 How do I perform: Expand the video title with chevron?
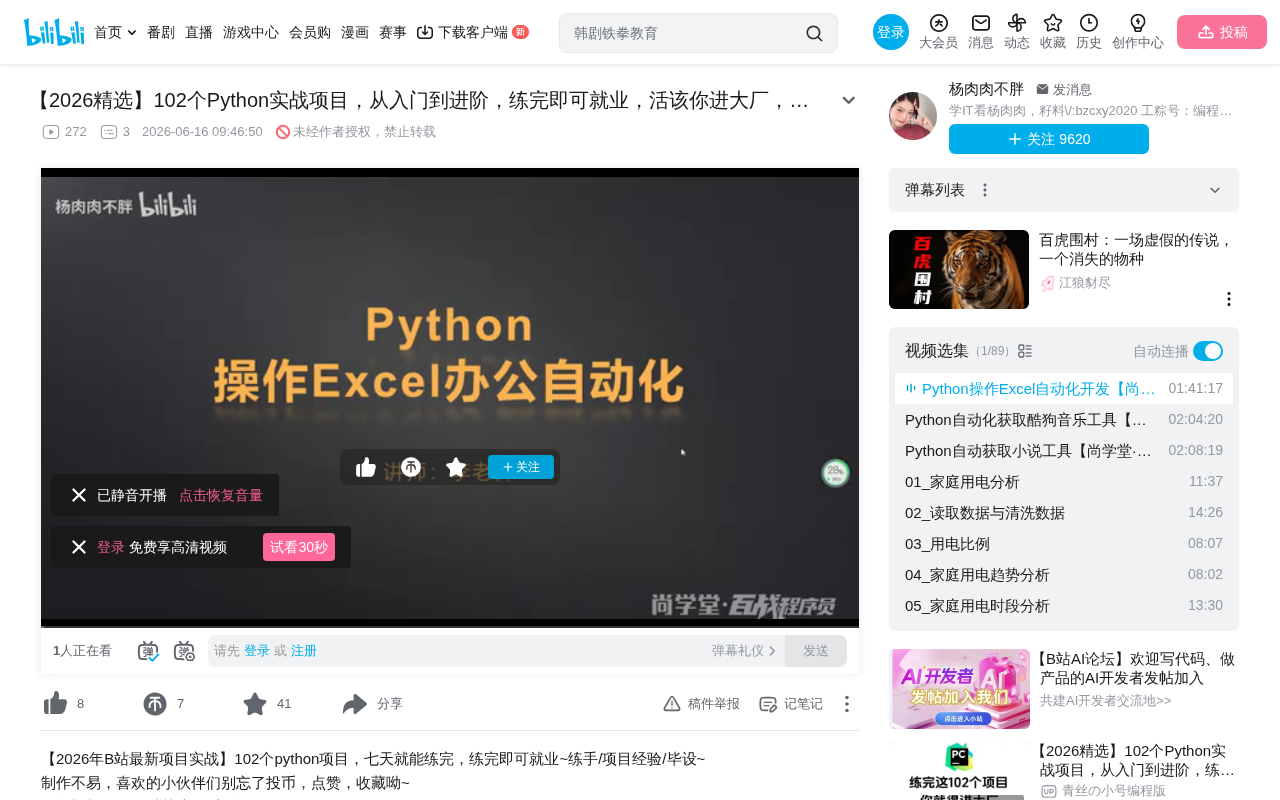848,100
